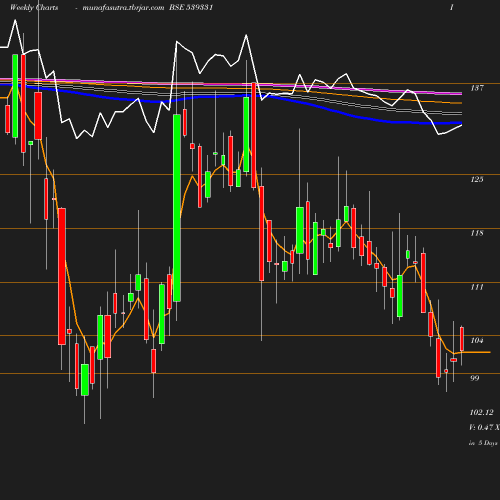
Task: Click the 137 price axis label
Action: [x=477, y=88]
